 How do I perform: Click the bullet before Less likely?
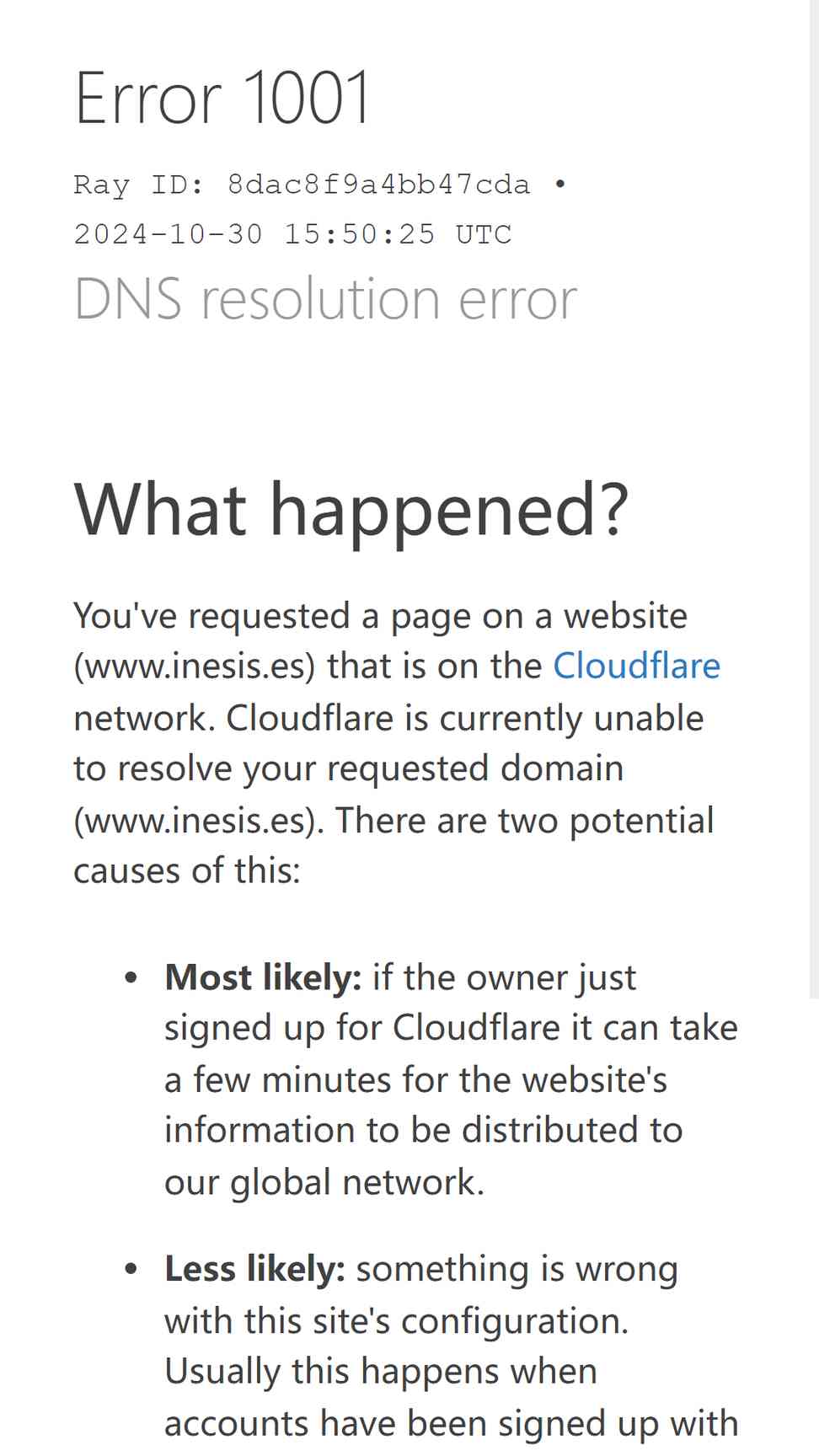(131, 1269)
